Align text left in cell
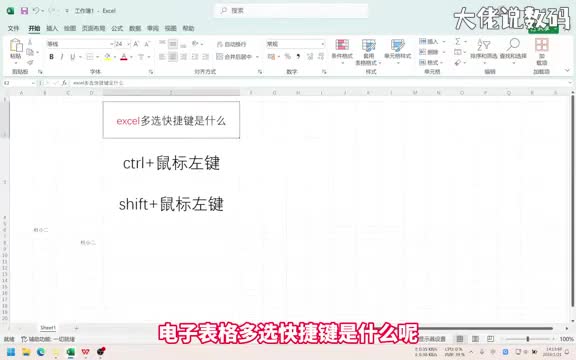The image size is (576, 360). [162, 57]
